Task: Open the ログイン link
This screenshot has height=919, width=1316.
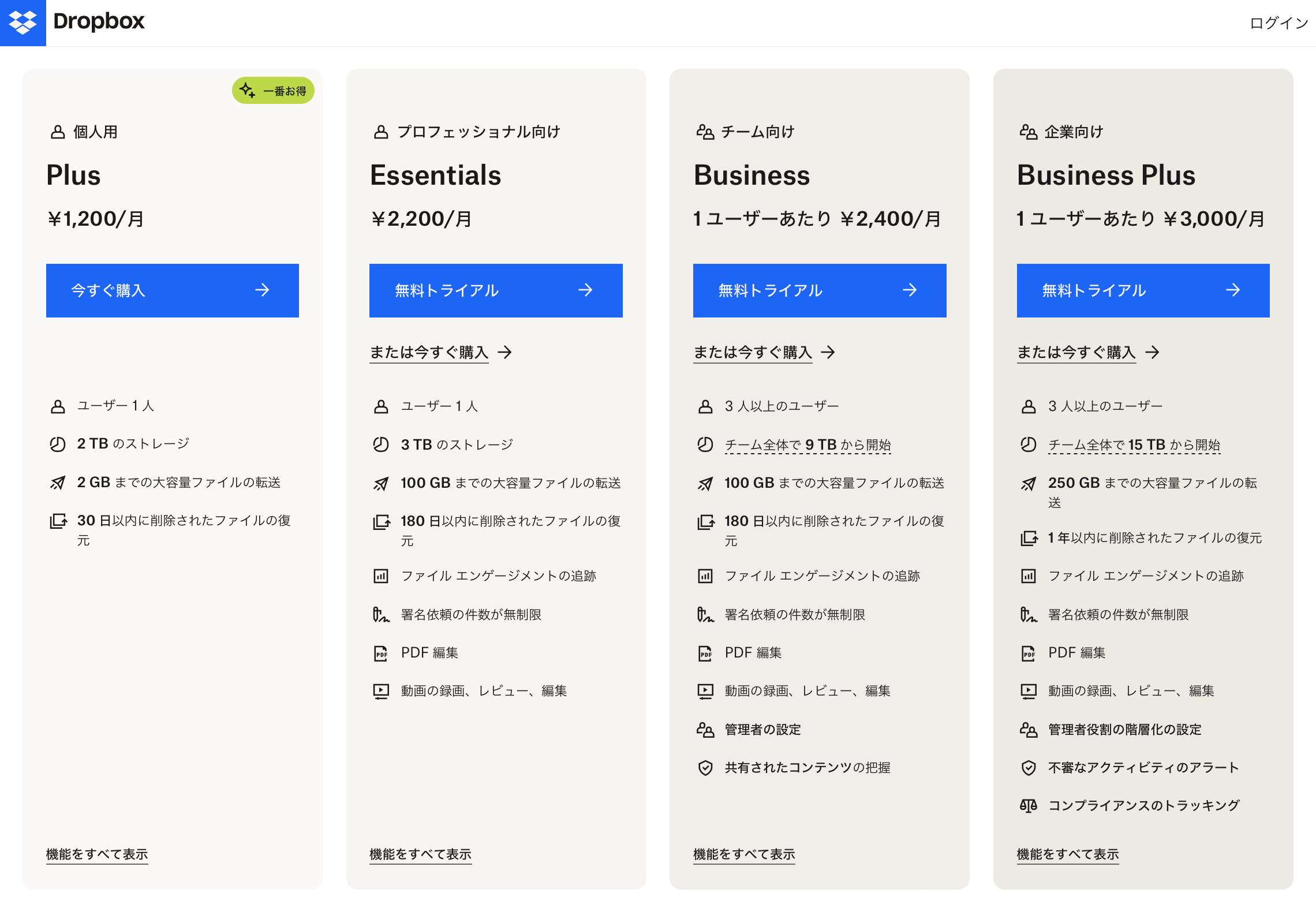Action: tap(1278, 23)
